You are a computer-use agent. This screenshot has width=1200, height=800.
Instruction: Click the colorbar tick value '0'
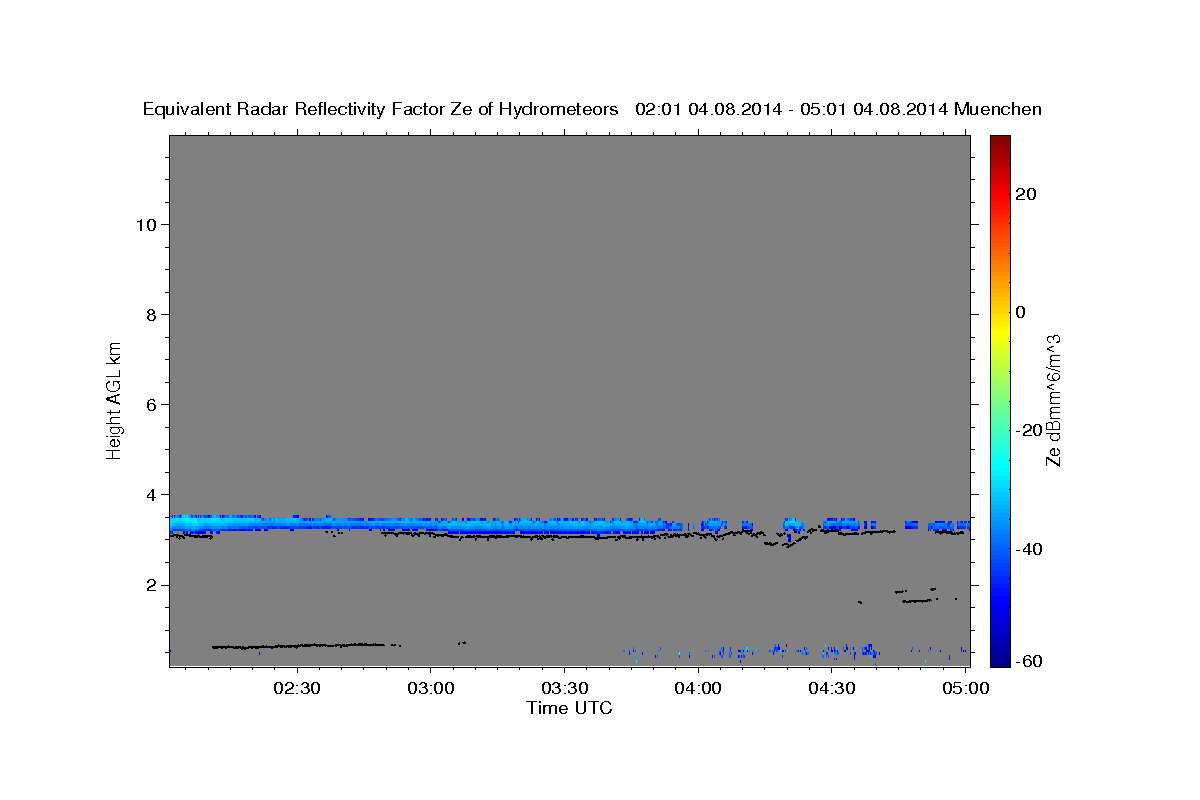[x=1020, y=312]
